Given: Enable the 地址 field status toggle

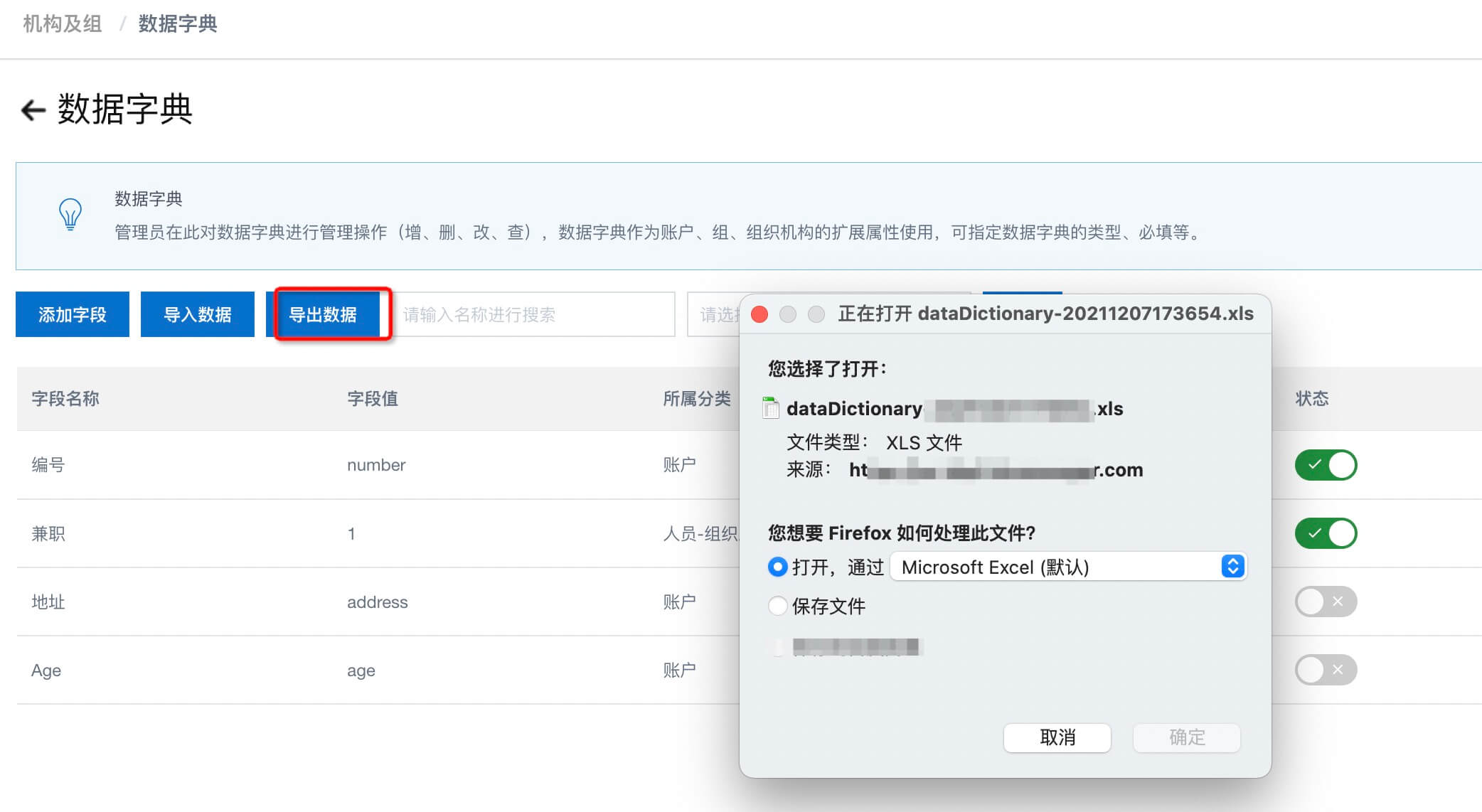Looking at the screenshot, I should (1326, 602).
